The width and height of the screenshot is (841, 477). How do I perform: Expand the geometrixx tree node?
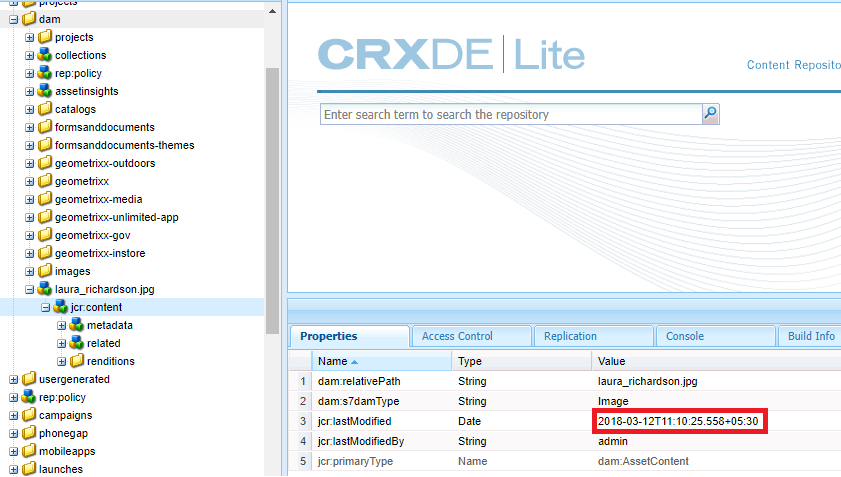coord(29,181)
